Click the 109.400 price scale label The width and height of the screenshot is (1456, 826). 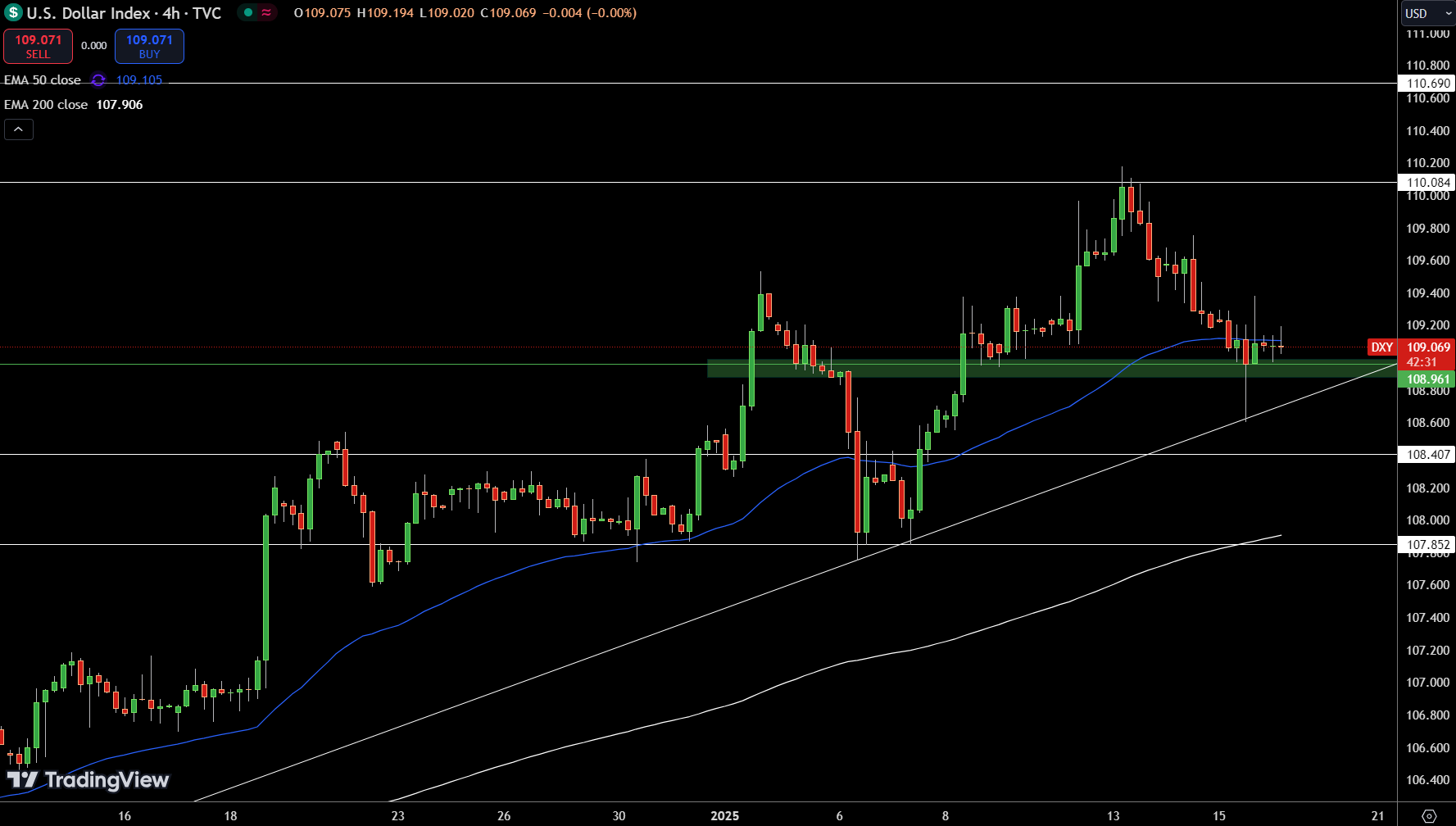[x=1427, y=293]
